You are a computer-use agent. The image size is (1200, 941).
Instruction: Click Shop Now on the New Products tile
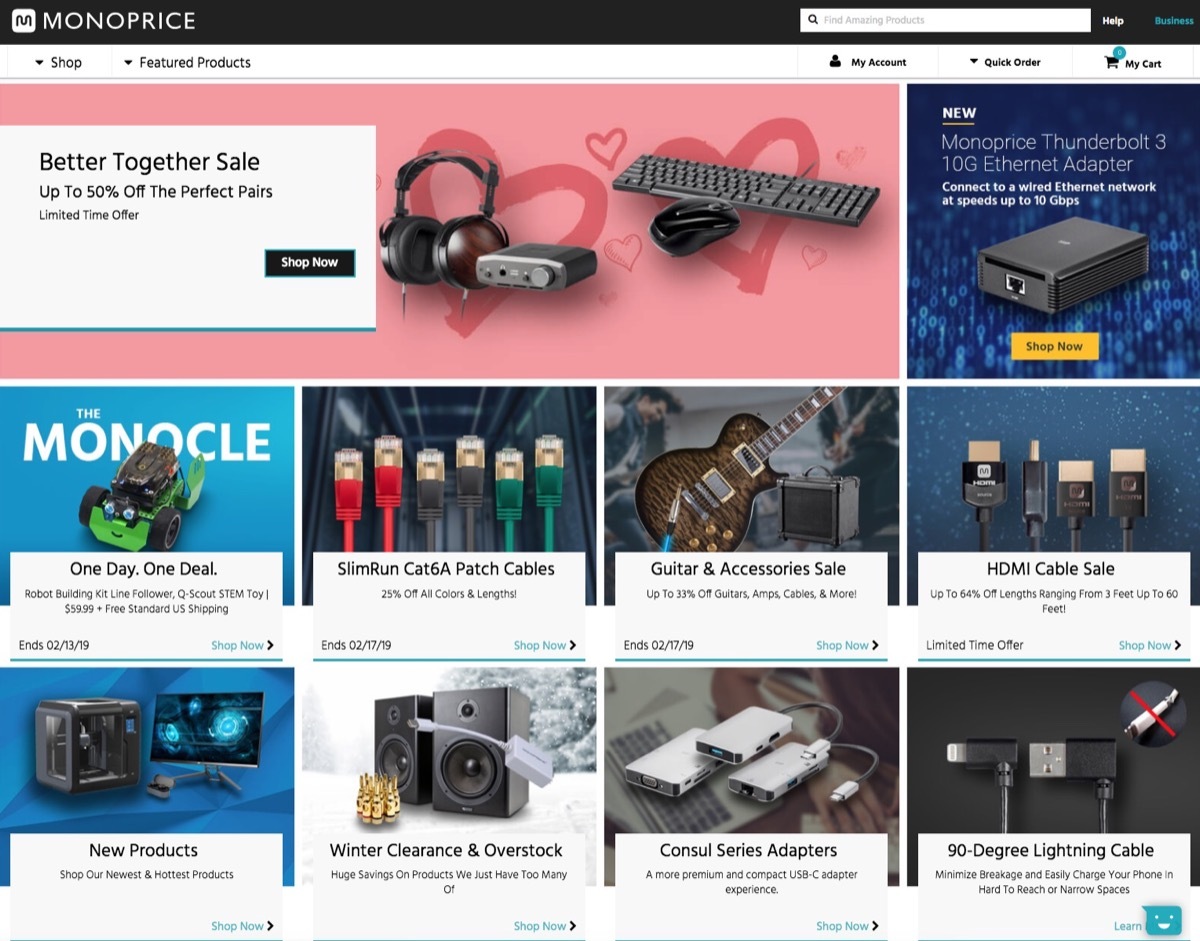(x=242, y=926)
